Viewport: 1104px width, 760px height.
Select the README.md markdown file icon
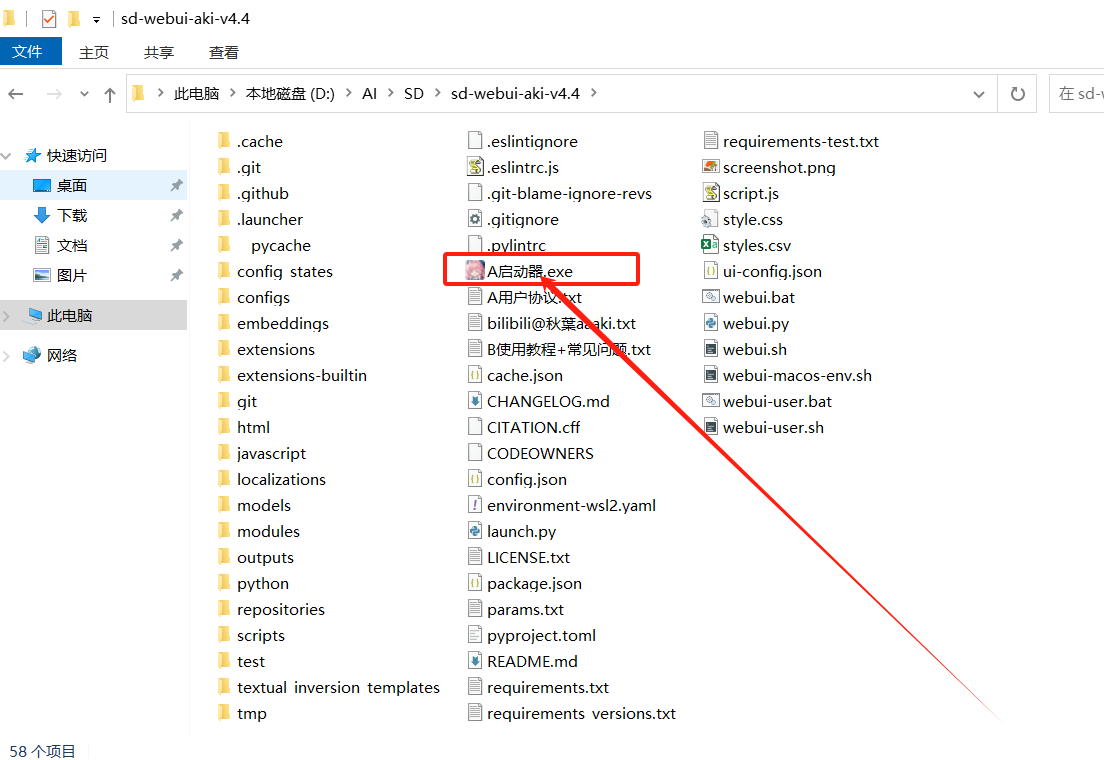coord(475,661)
